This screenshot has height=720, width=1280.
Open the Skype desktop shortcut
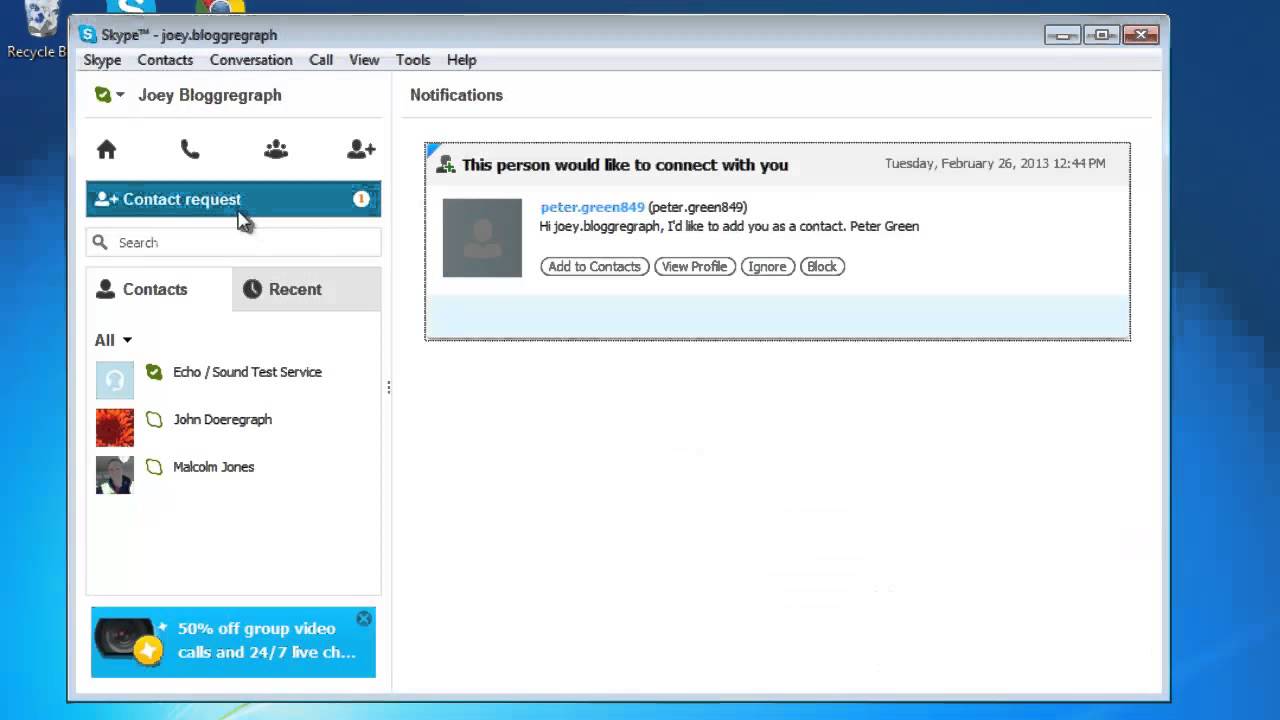tap(131, 8)
